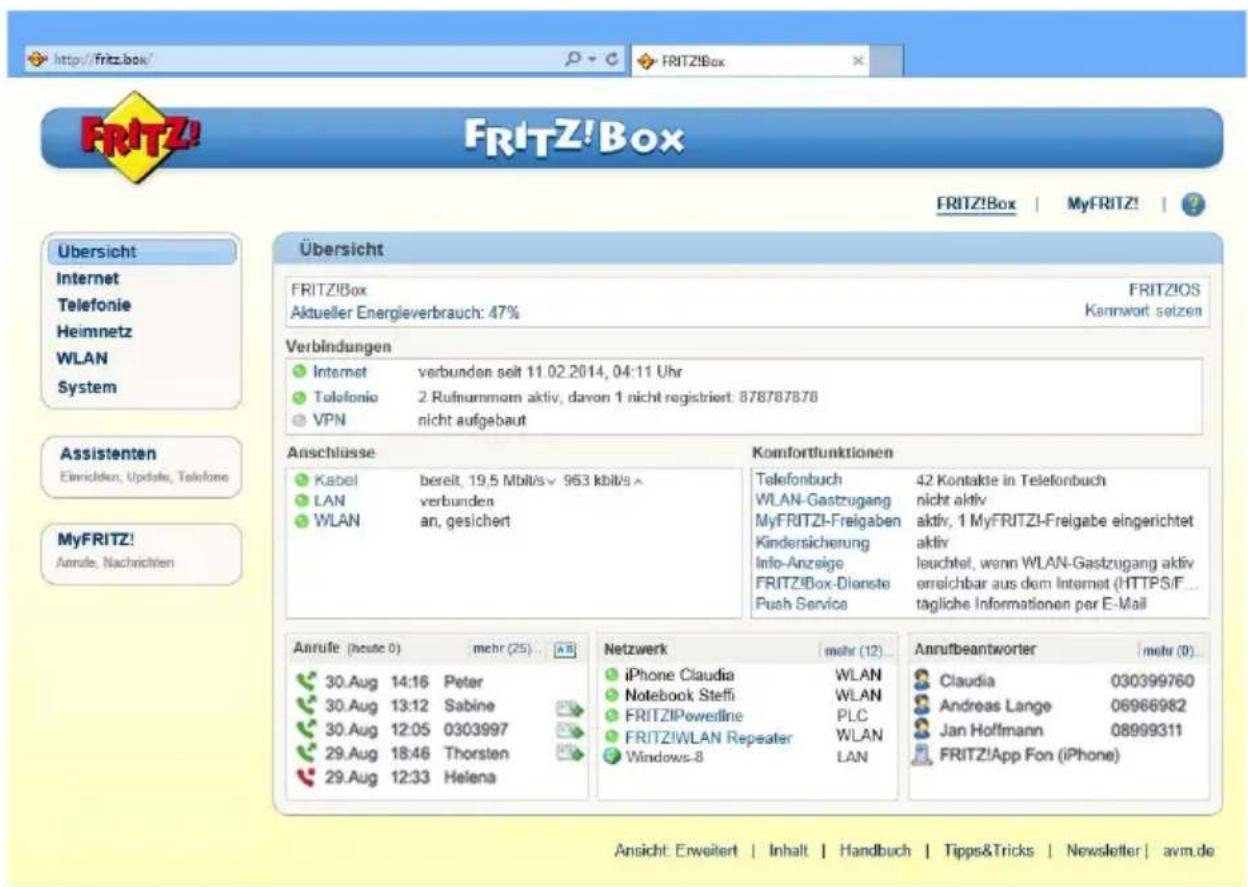
Task: Open the FRITZ!Powerline device link
Action: click(685, 716)
